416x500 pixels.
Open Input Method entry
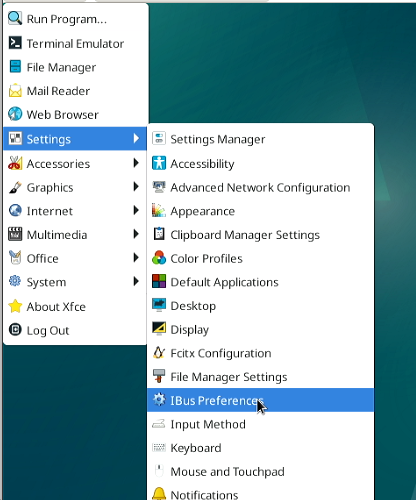click(261, 424)
